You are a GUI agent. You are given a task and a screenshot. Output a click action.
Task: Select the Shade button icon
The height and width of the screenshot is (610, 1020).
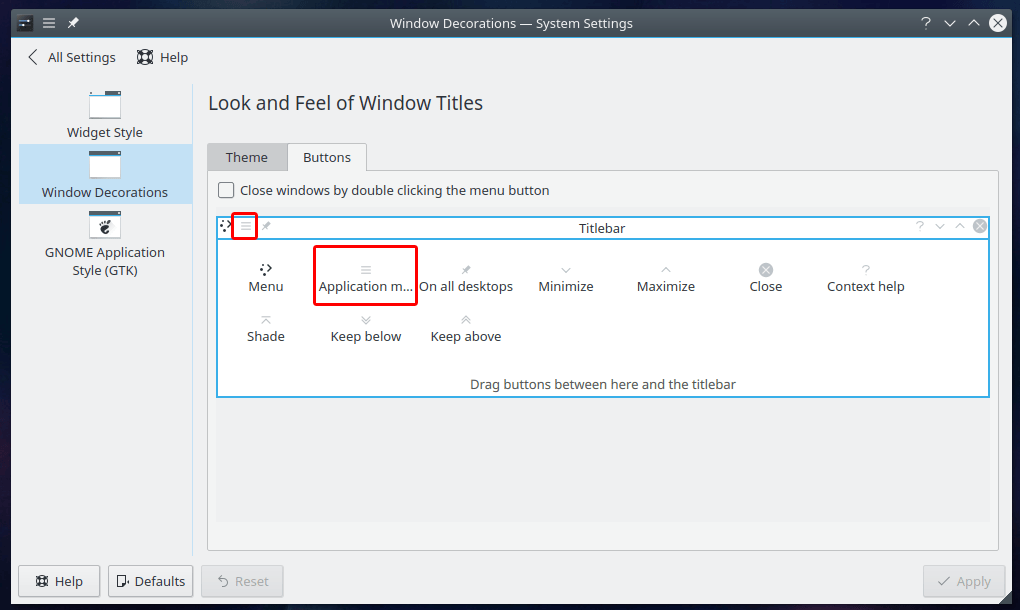[x=266, y=321]
